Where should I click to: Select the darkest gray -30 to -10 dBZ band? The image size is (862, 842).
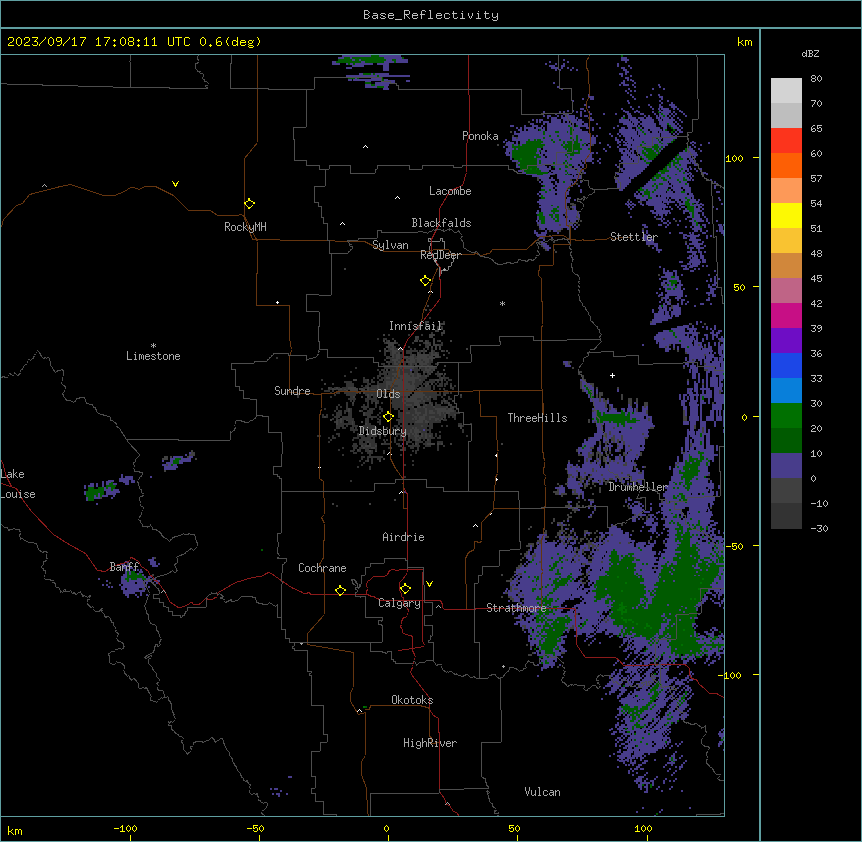pyautogui.click(x=786, y=516)
